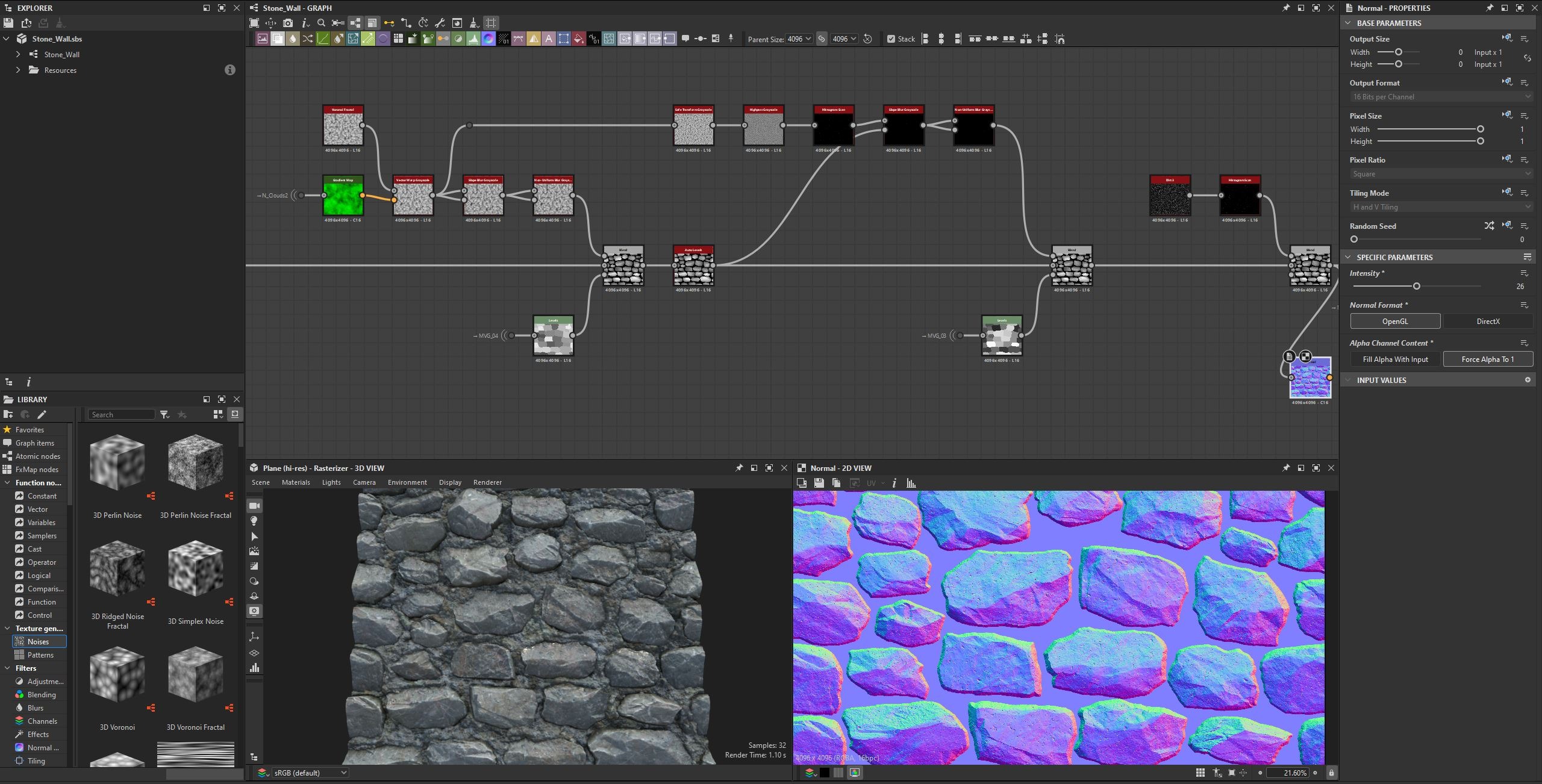Add a Blend node from toolbar
1542x784 pixels.
(x=278, y=39)
